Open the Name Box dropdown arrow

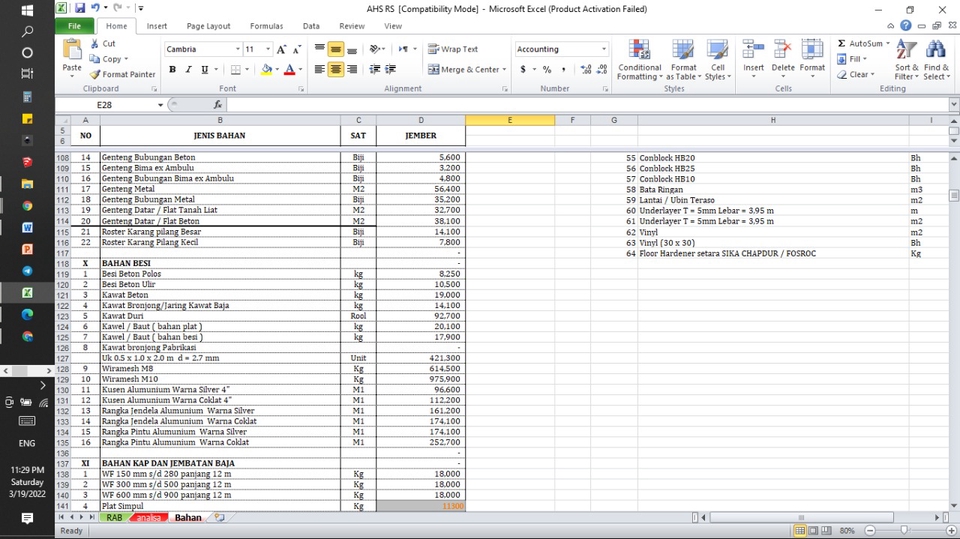(x=160, y=105)
